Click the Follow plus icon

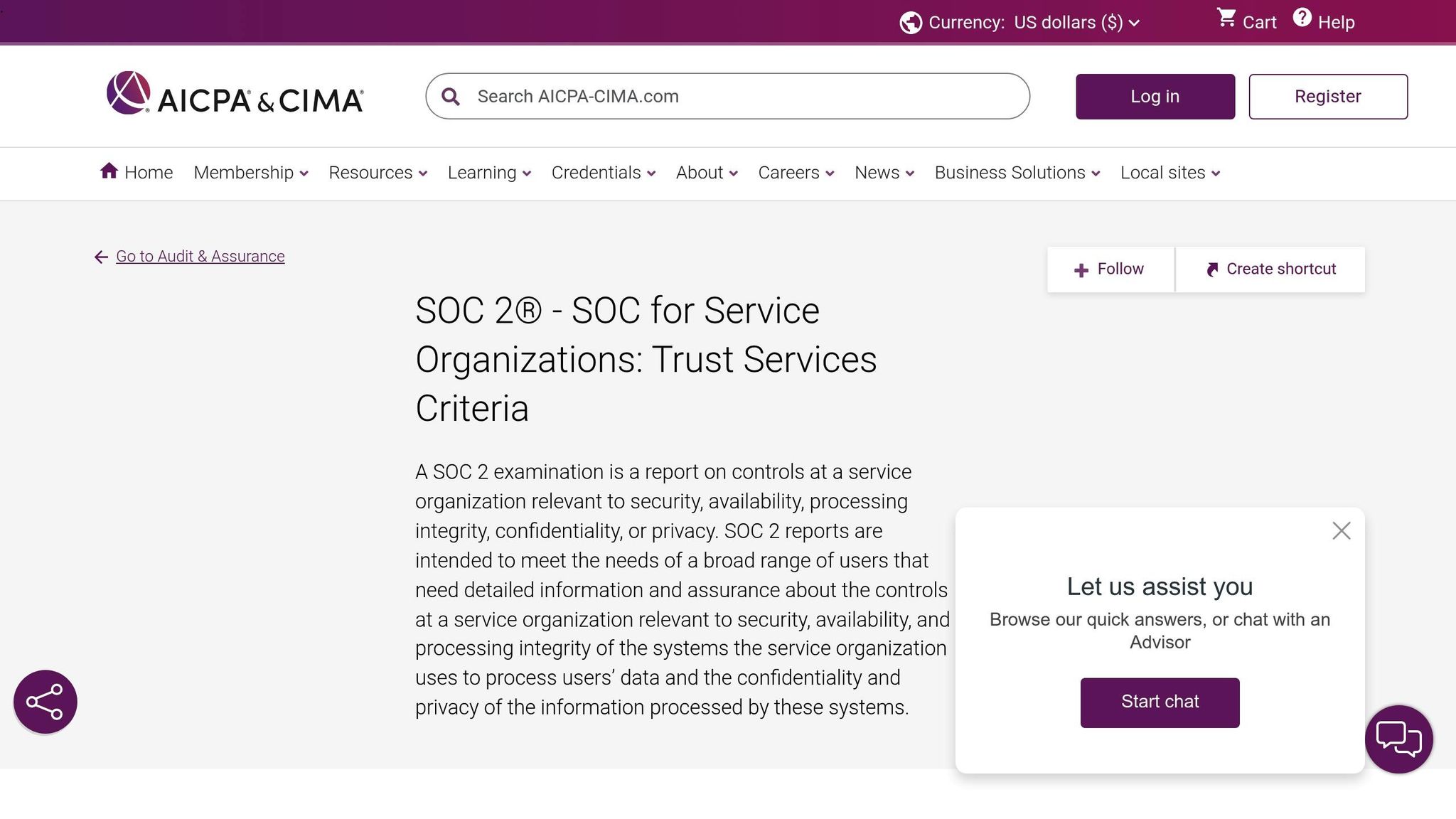1082,269
